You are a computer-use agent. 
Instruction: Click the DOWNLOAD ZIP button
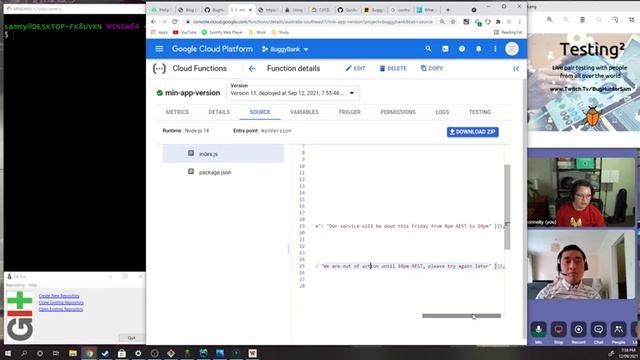473,132
